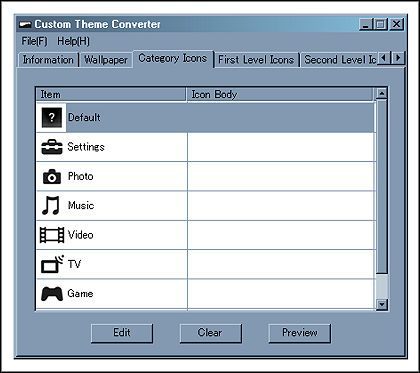Click the list scrollbar up arrow
420x373 pixels.
[x=381, y=93]
